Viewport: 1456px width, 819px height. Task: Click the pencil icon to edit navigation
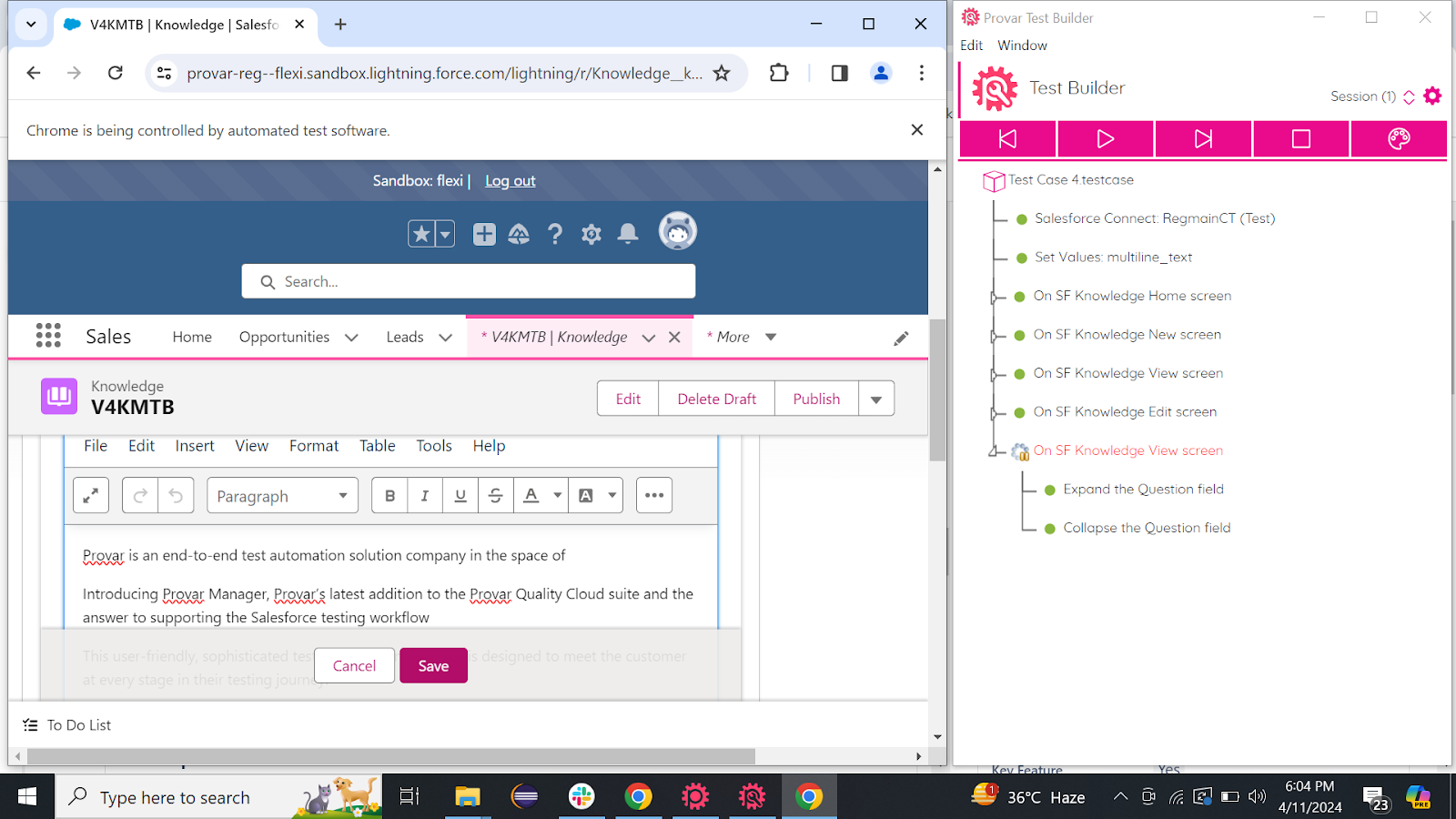pos(901,339)
